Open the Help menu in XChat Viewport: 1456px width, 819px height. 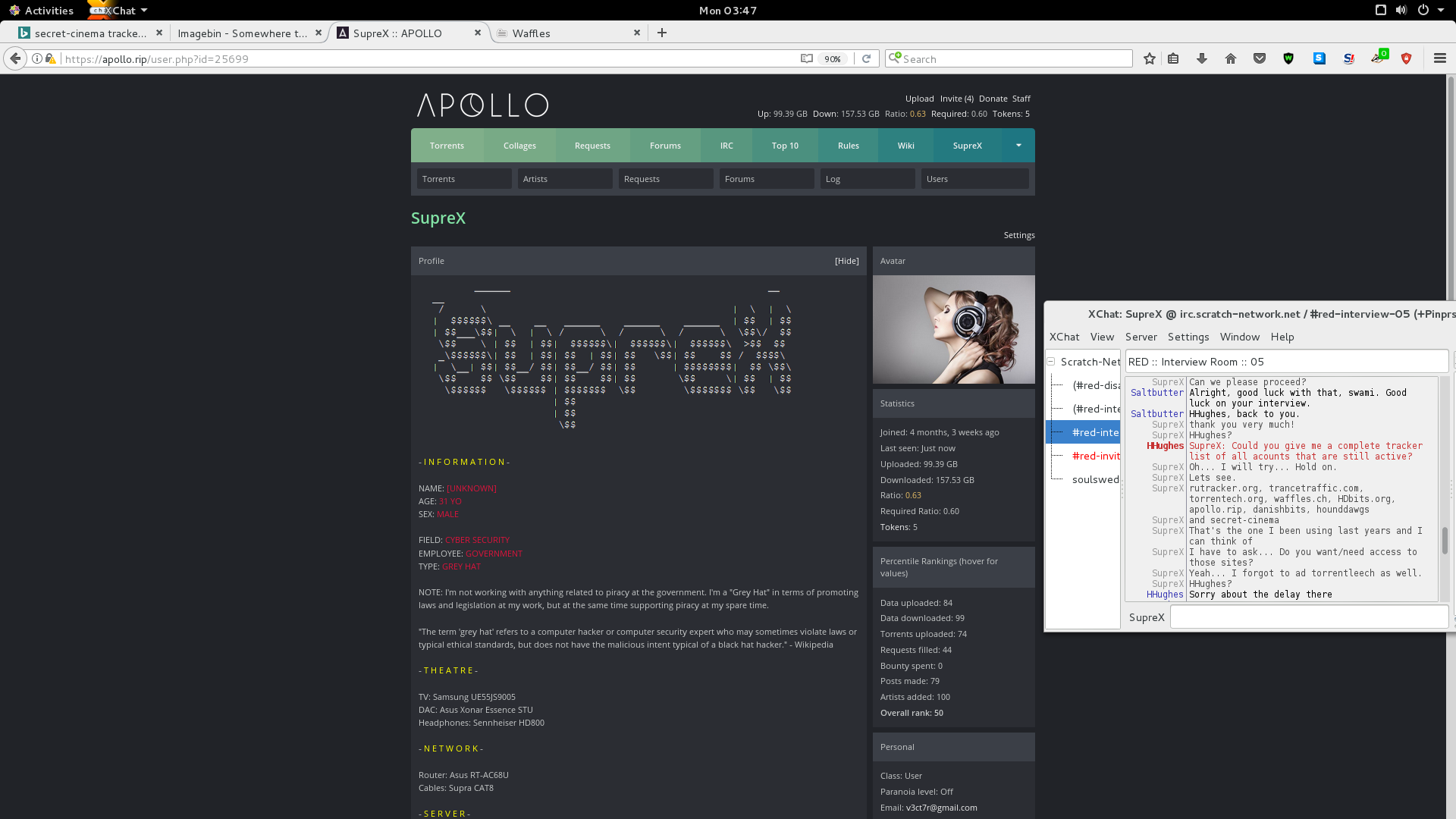point(1282,337)
